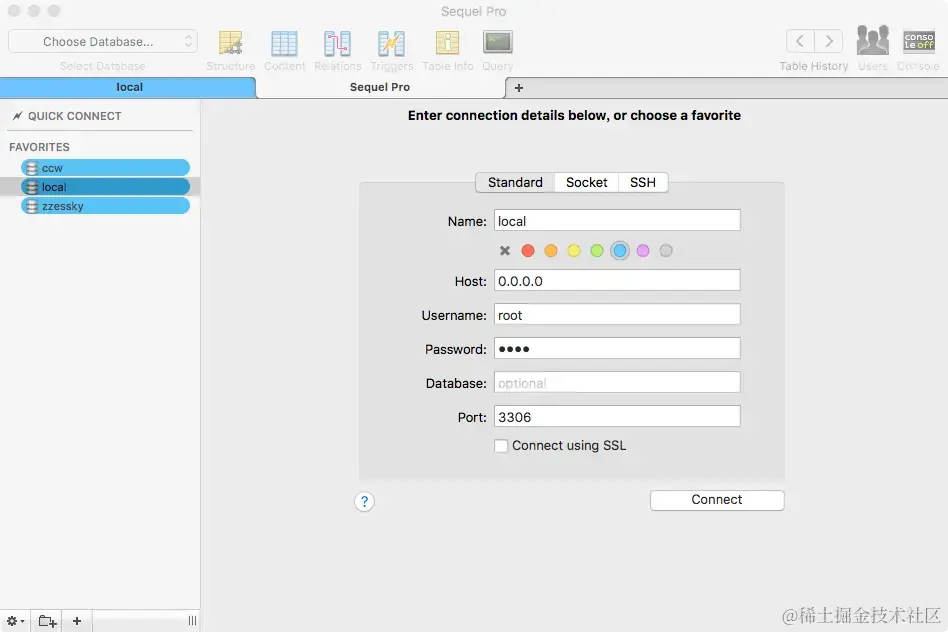
Task: Pick the red favorite color
Action: click(528, 250)
